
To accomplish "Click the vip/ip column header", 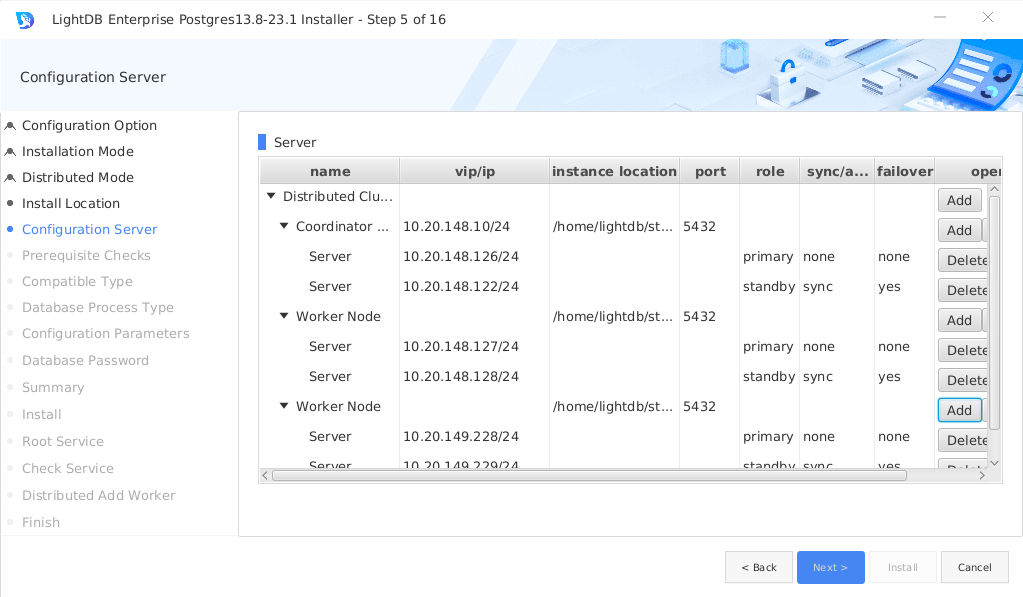I will pyautogui.click(x=474, y=171).
